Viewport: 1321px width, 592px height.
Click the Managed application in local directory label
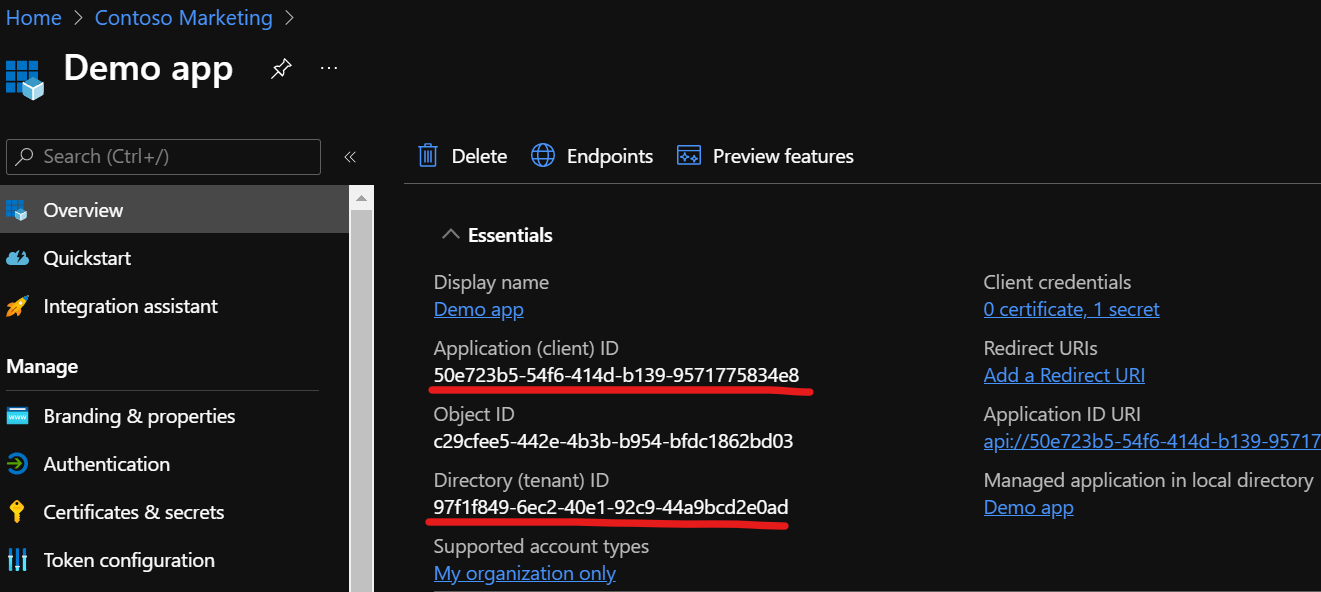[1148, 480]
